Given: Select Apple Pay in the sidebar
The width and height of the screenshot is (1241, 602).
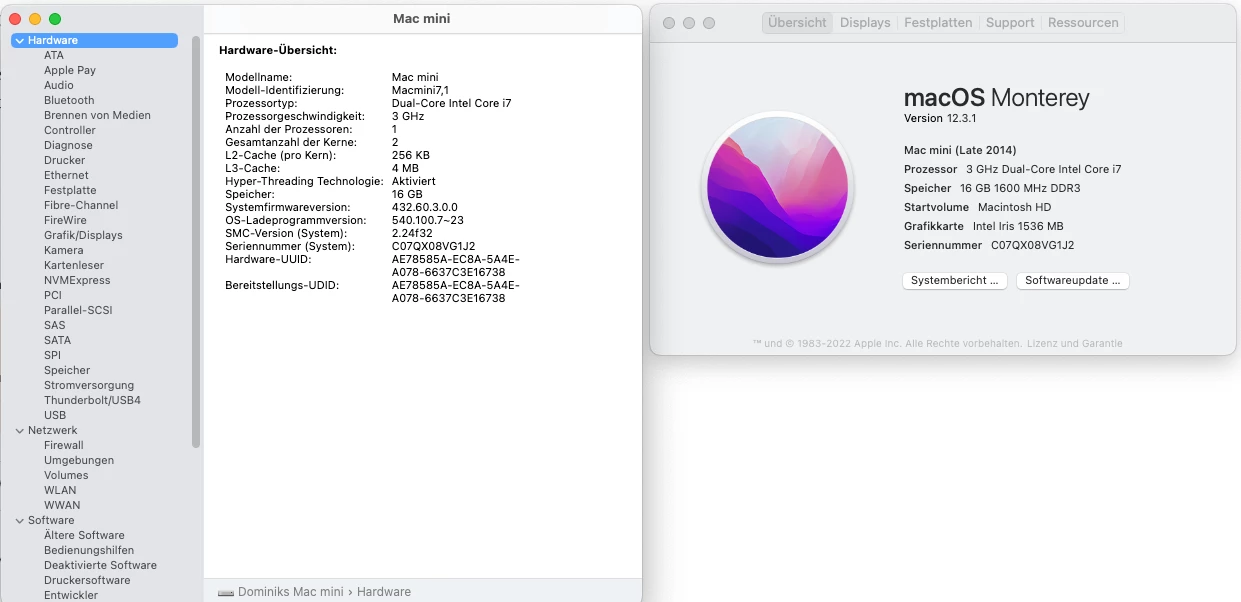Looking at the screenshot, I should (x=70, y=70).
